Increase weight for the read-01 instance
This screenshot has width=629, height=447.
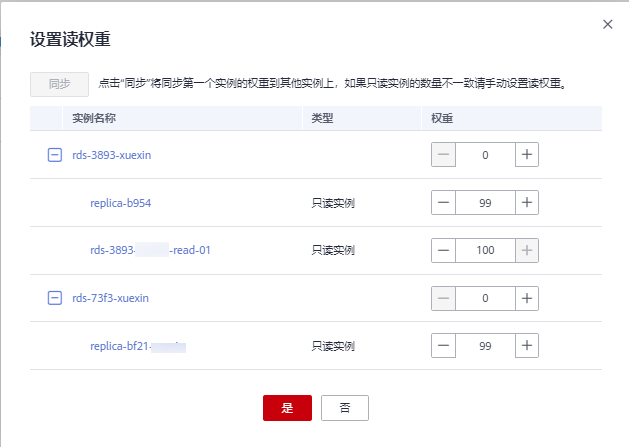click(527, 250)
